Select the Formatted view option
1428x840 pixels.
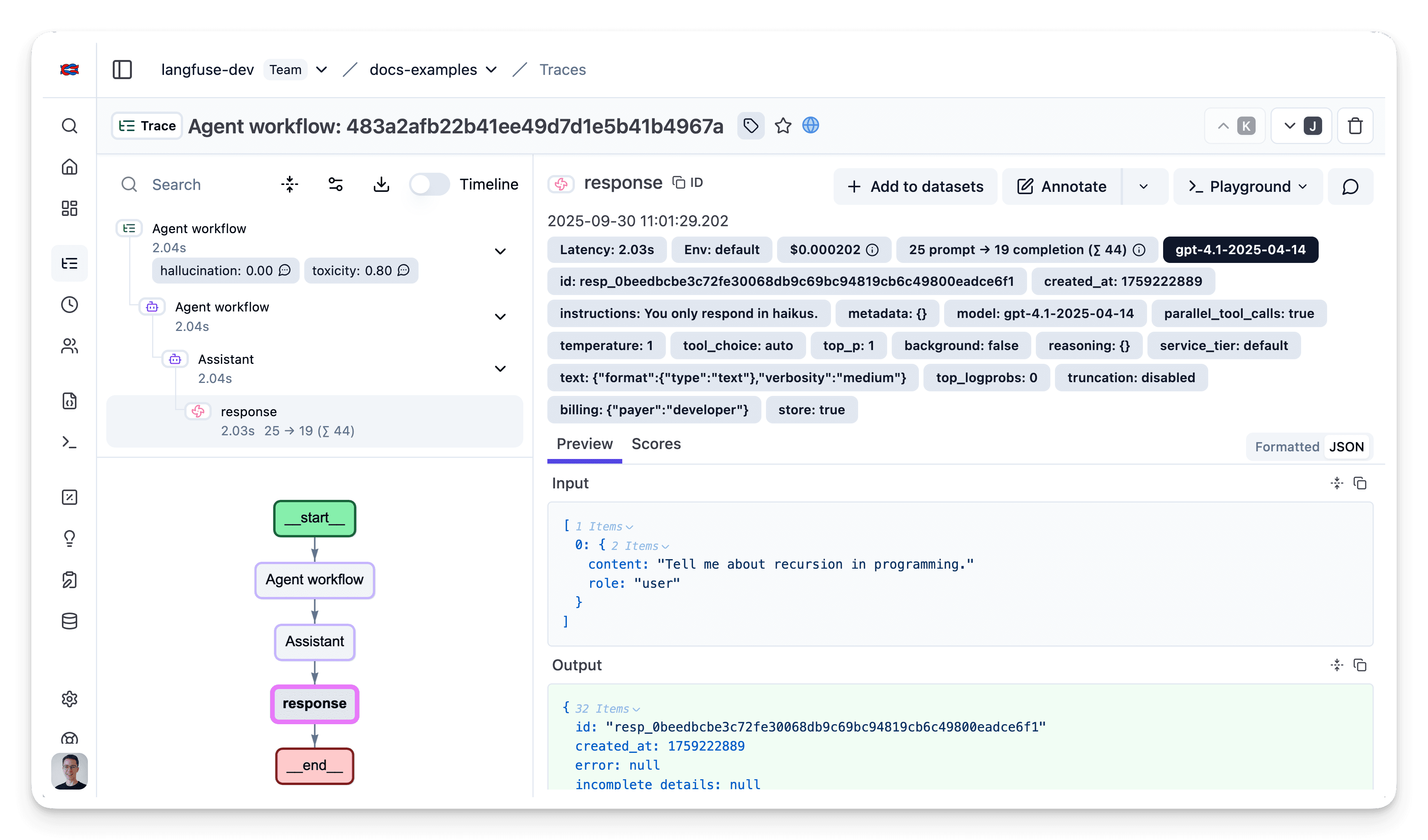click(1287, 446)
